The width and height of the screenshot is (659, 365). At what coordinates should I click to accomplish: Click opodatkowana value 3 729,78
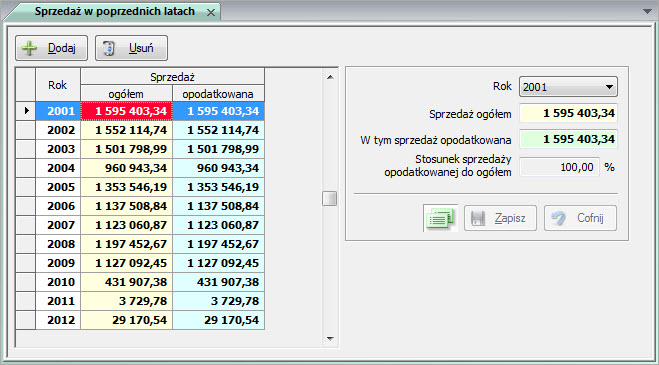[219, 301]
